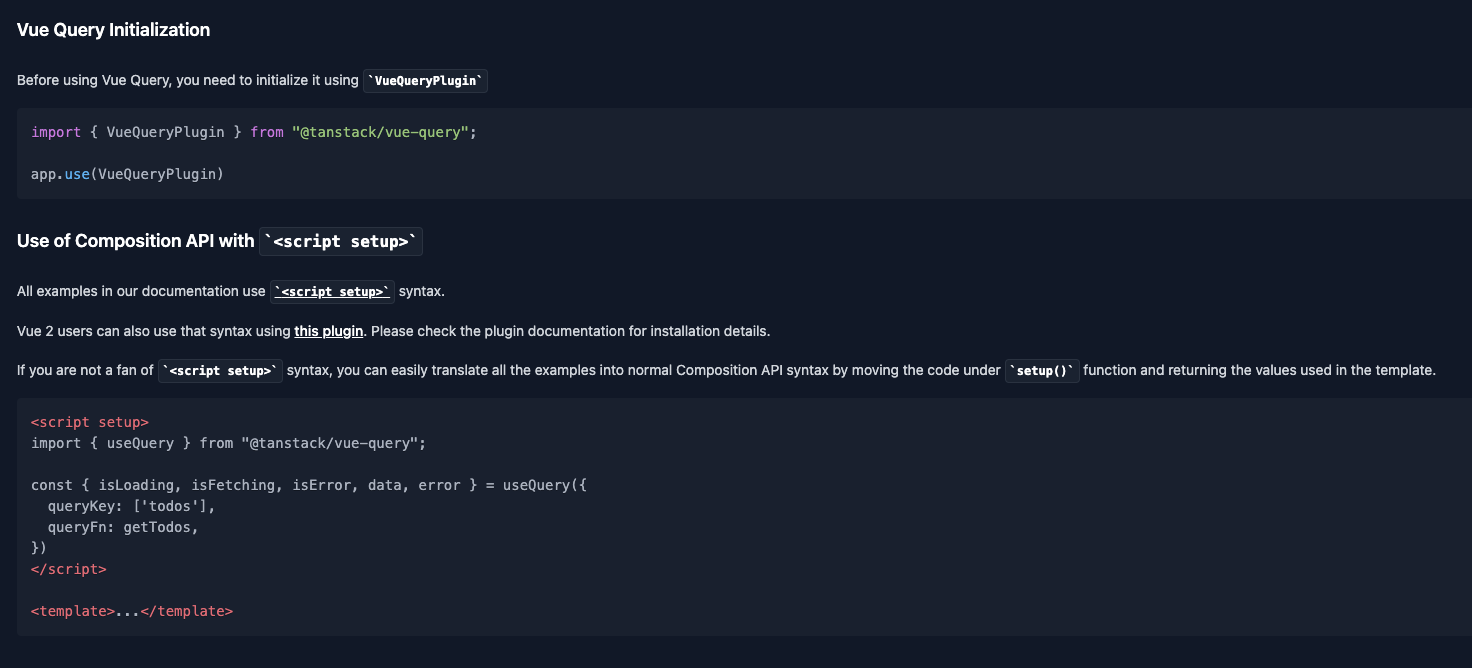Viewport: 1472px width, 668px height.
Task: Click the "@tanstack/vue-query" string in first code block
Action: [x=381, y=132]
